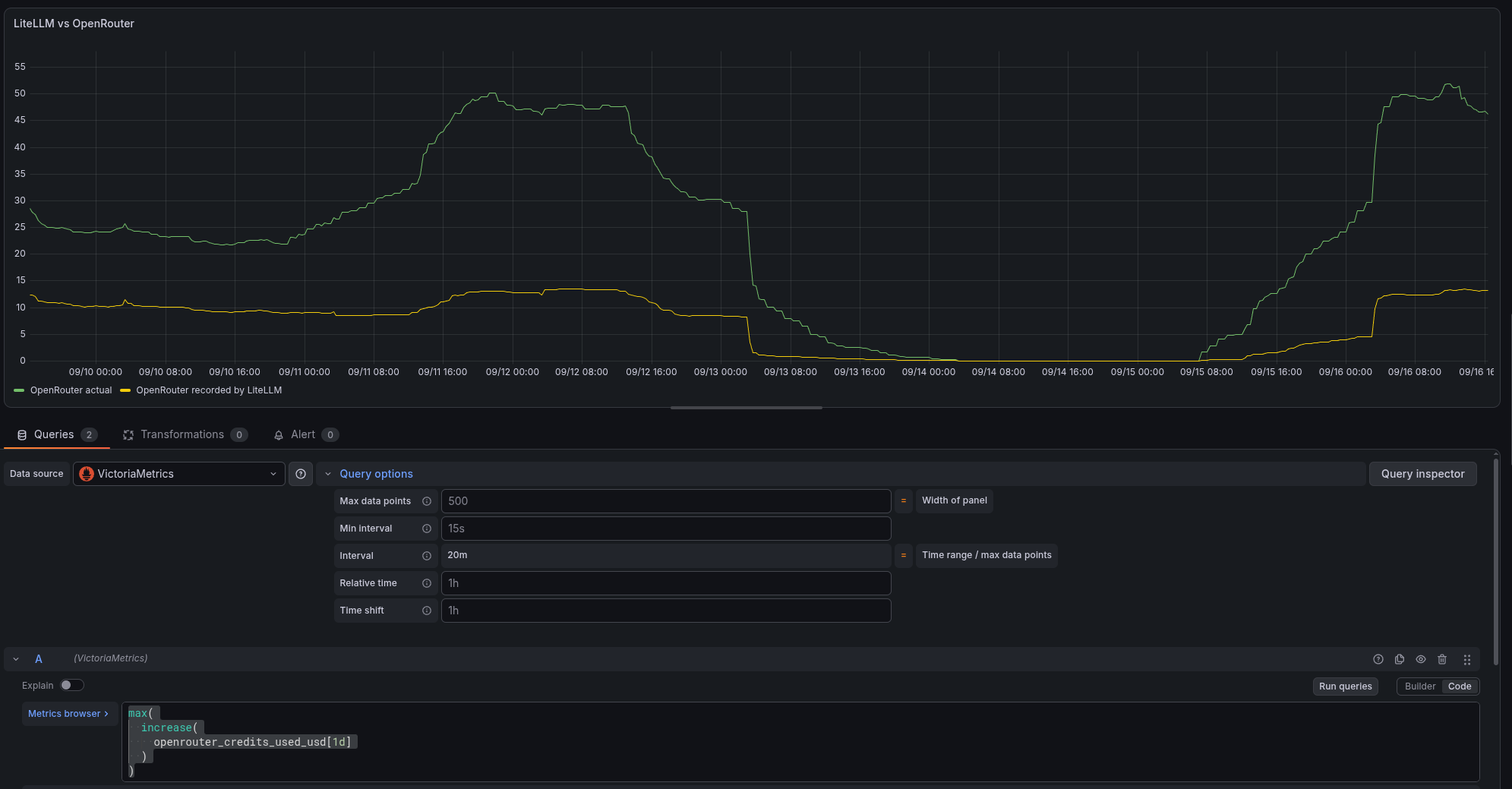Show Max data points info tooltip icon
Screen dimensions: 1512x789
click(427, 501)
